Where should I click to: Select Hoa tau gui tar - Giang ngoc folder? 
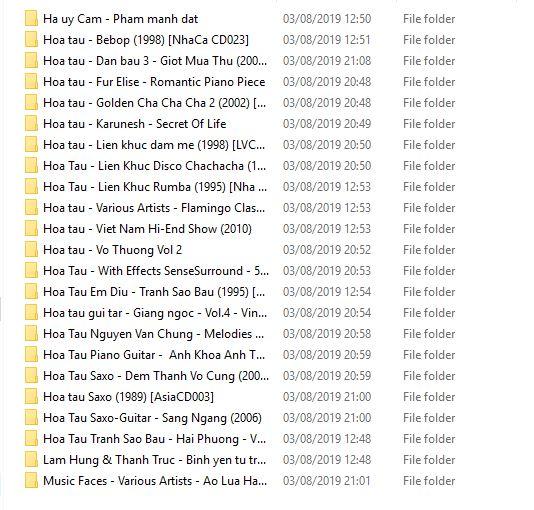pos(155,313)
